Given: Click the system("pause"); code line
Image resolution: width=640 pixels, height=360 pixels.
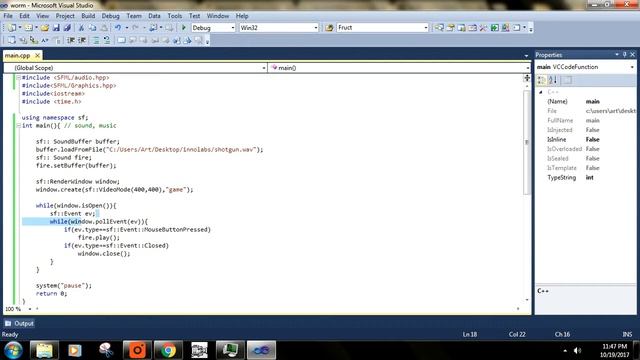Looking at the screenshot, I should (x=64, y=286).
